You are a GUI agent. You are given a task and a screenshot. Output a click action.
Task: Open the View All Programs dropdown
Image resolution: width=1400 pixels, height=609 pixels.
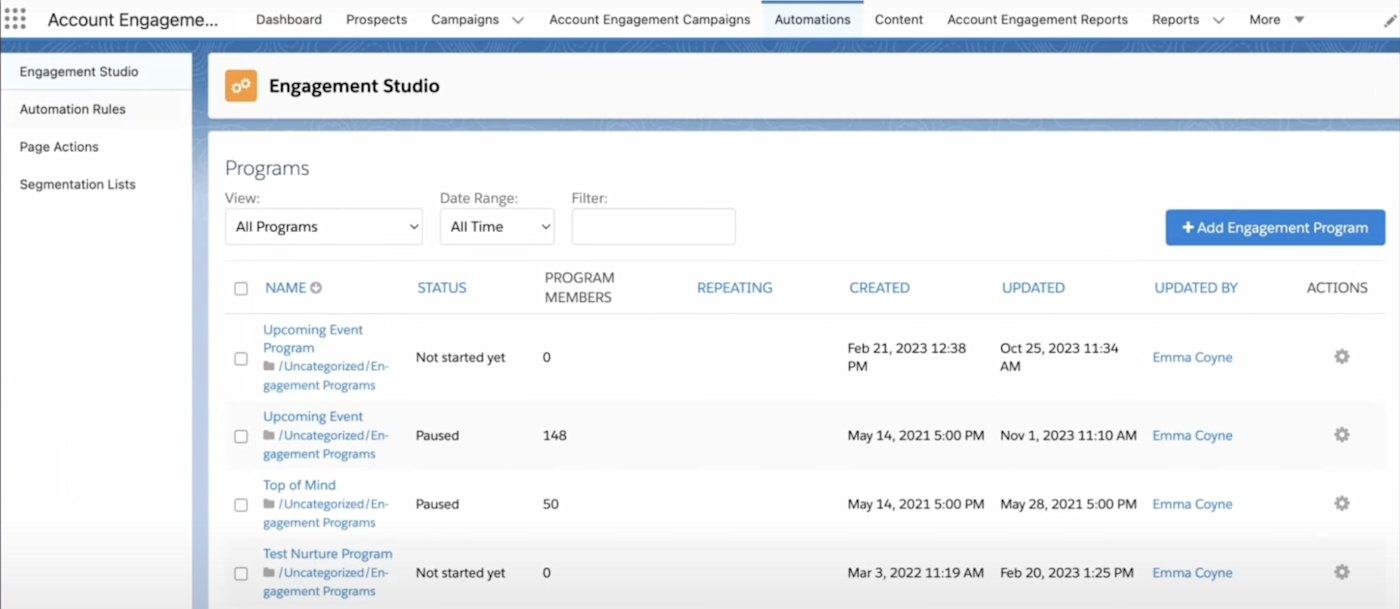click(324, 227)
